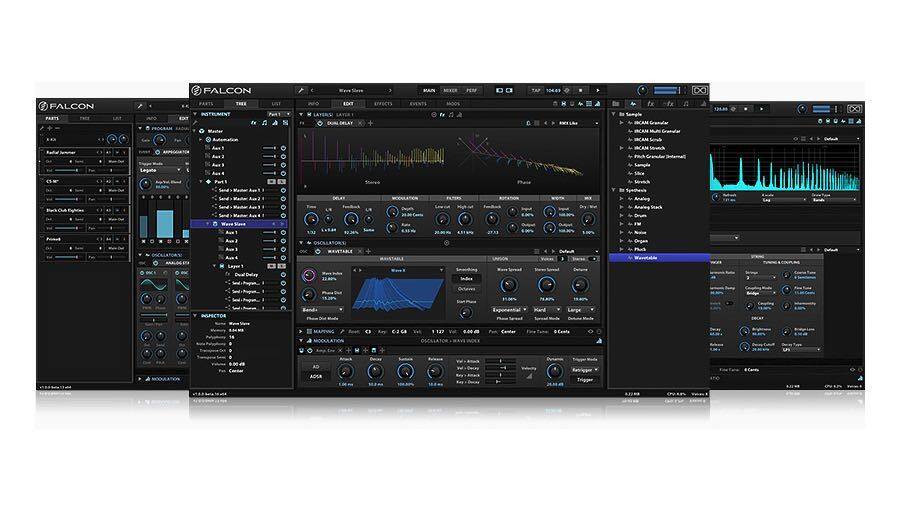Open the EVENTS tab
The width and height of the screenshot is (900, 511).
click(x=418, y=104)
